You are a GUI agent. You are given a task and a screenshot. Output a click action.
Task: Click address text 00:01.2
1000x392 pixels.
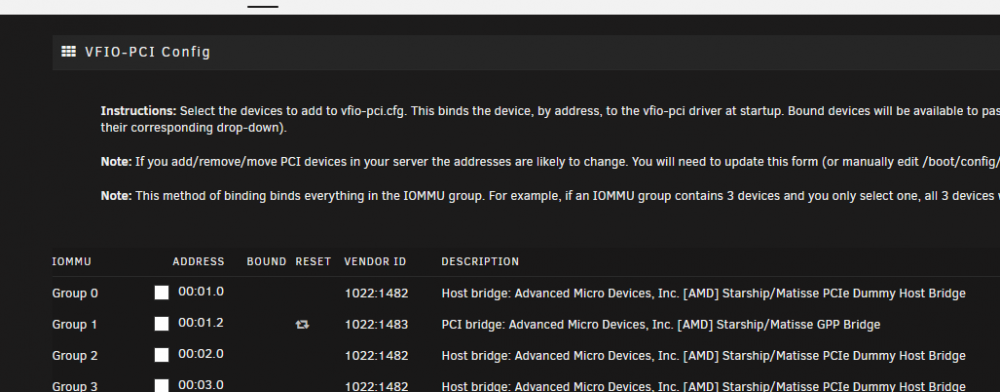coord(201,323)
